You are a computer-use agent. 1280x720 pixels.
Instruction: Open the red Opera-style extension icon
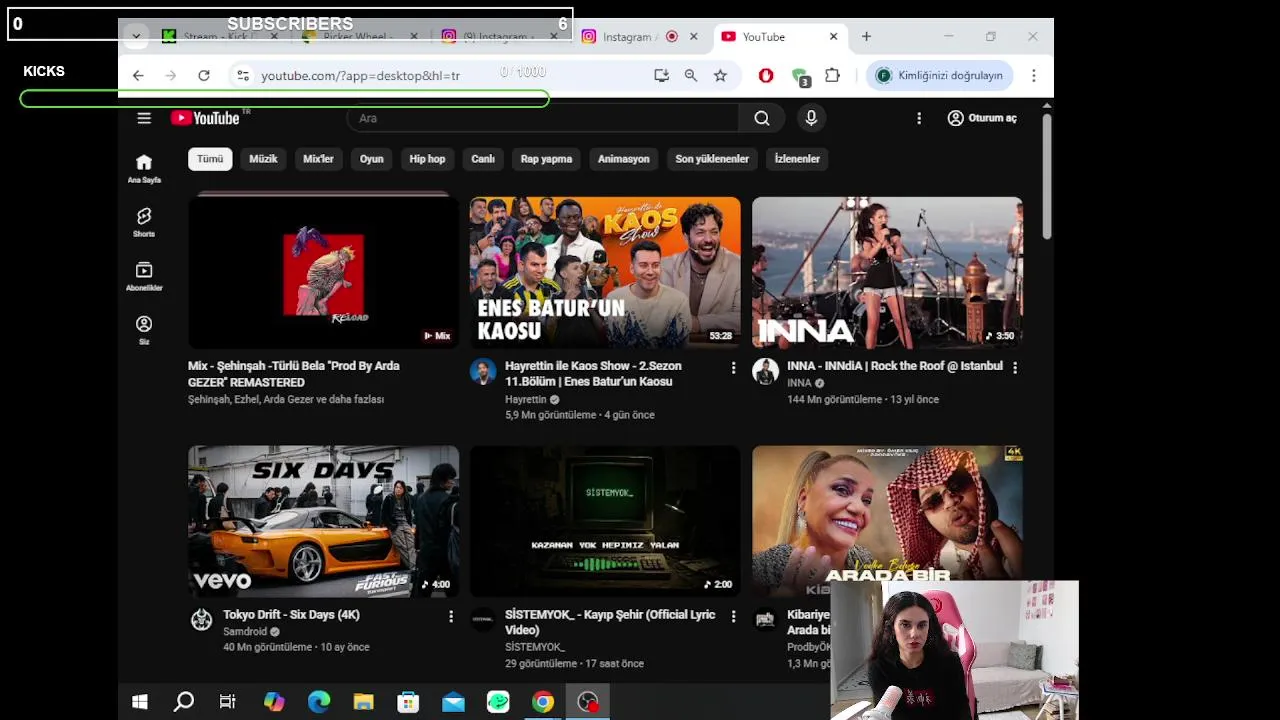pyautogui.click(x=766, y=75)
